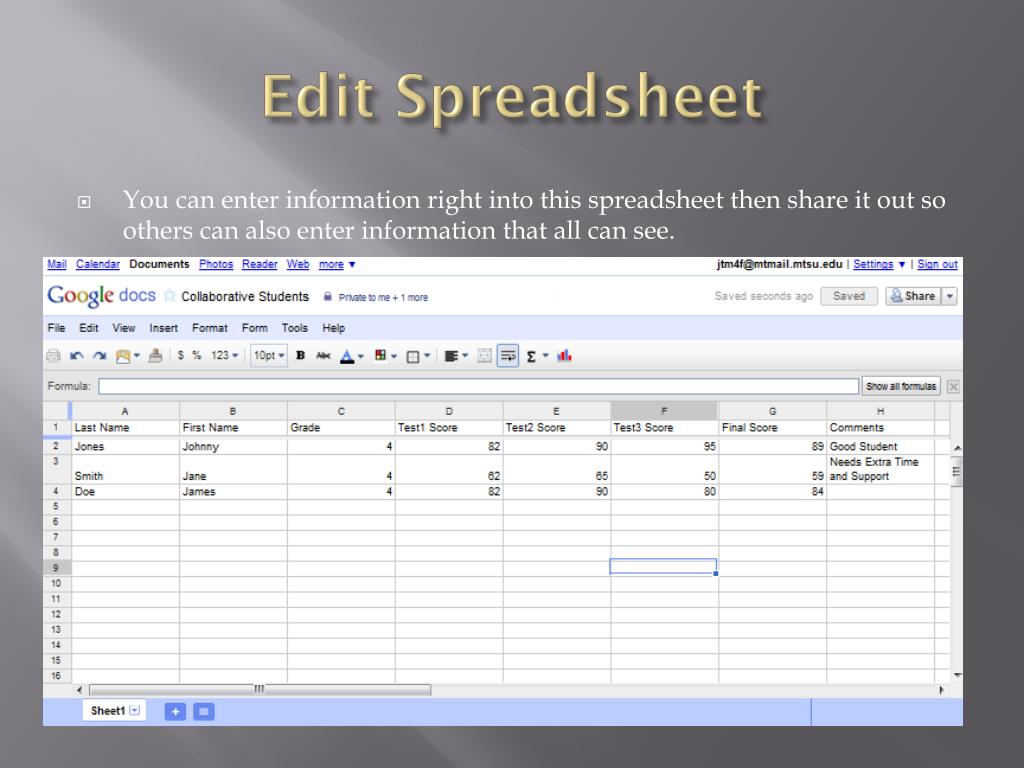1024x768 pixels.
Task: Open the Edit menu
Action: click(89, 328)
